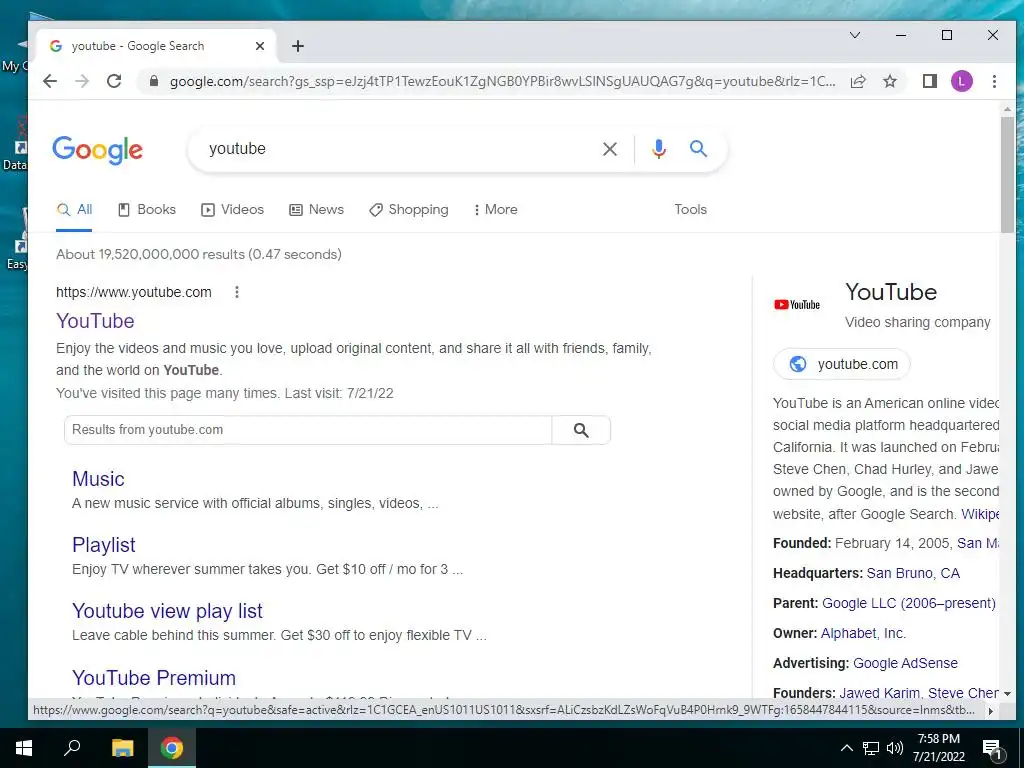Expand the More search filters menu
Viewport: 1024px width, 768px height.
[x=496, y=210]
